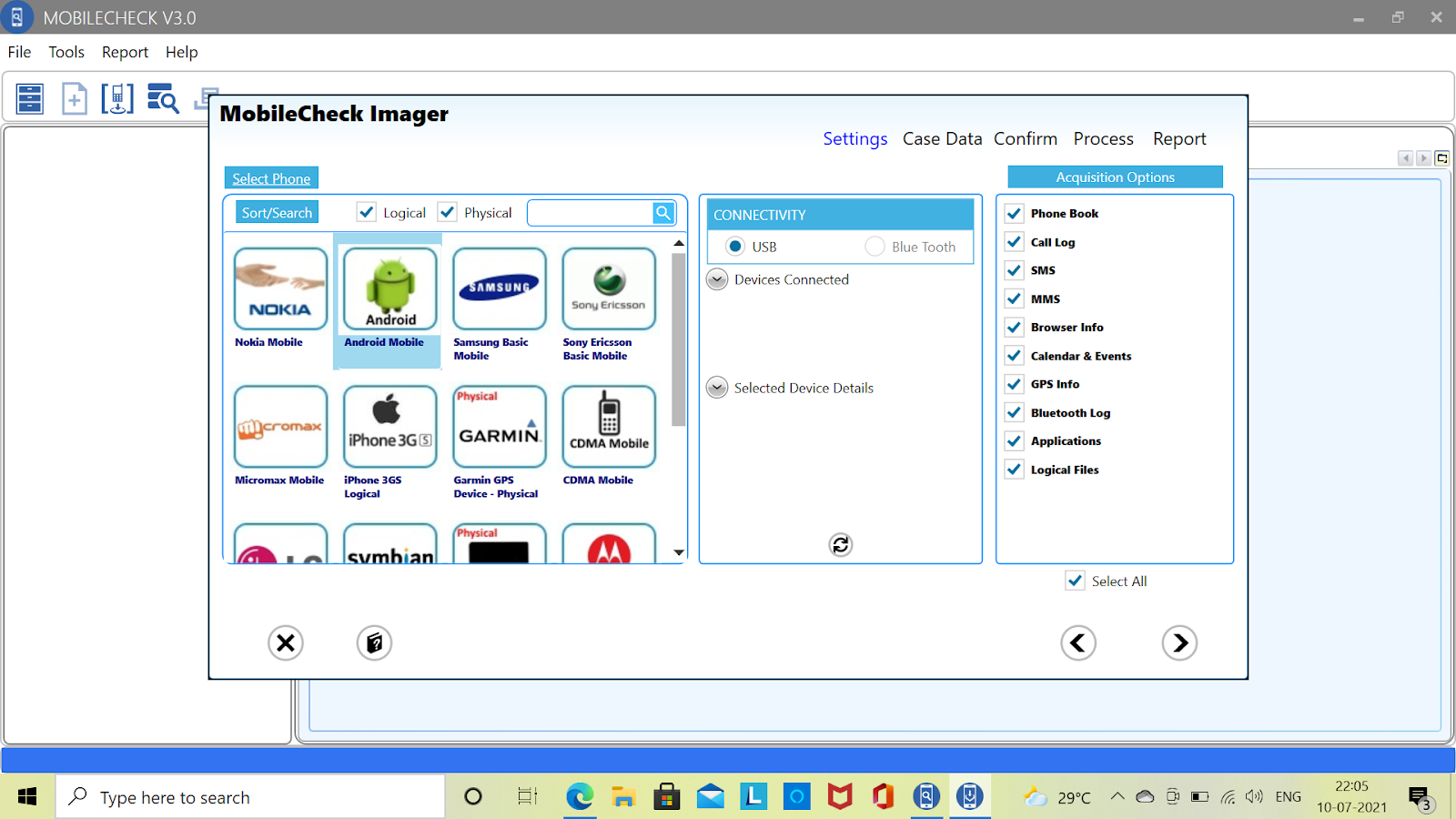The width and height of the screenshot is (1456, 819).
Task: Go to the Process step tab
Action: (1104, 138)
